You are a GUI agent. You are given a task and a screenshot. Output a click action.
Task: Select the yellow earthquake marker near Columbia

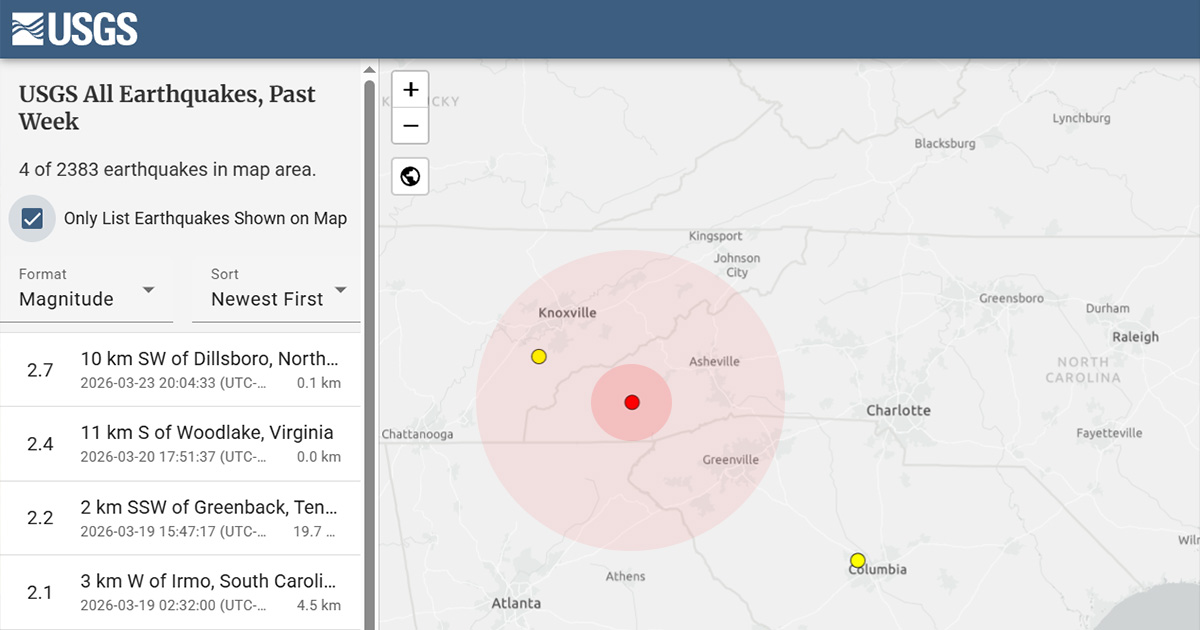857,560
